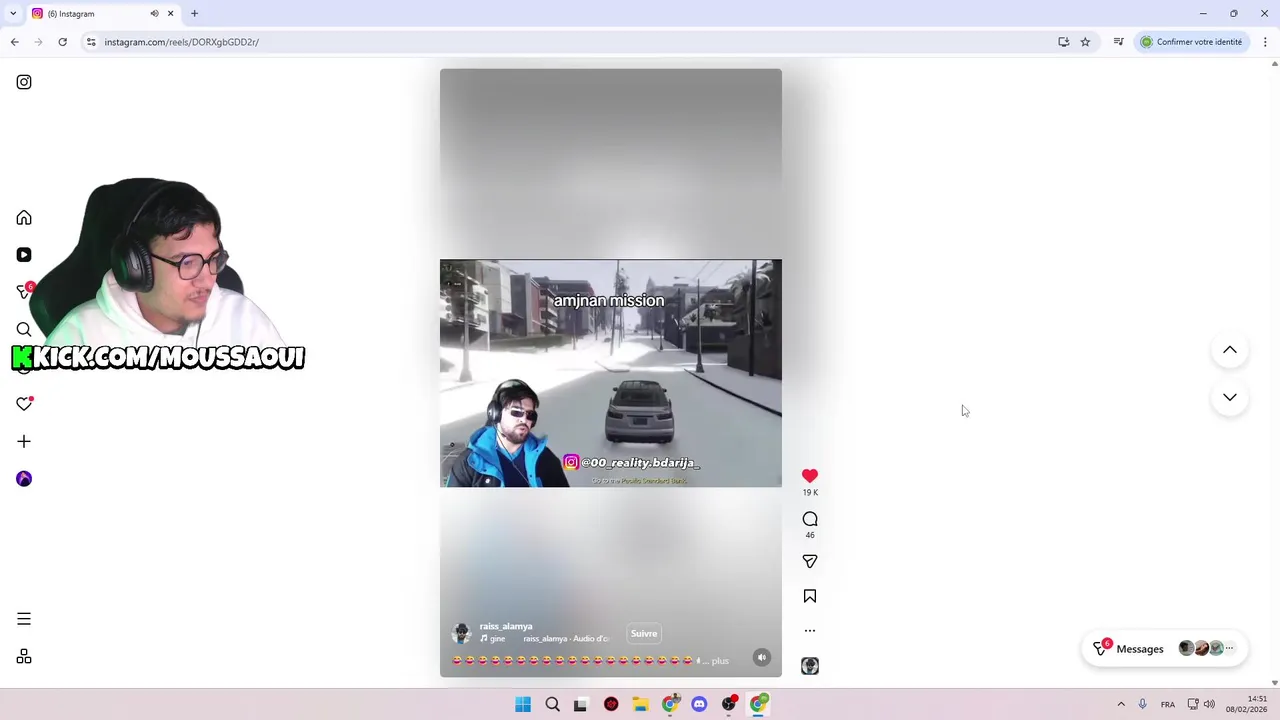The width and height of the screenshot is (1280, 720).
Task: Open comments on the reel
Action: coord(810,519)
